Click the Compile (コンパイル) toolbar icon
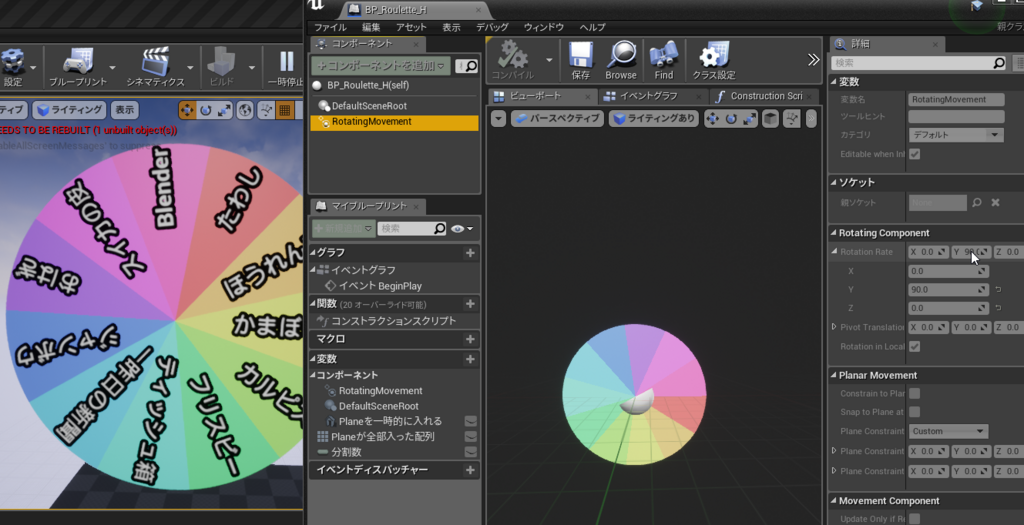The width and height of the screenshot is (1024, 525). click(x=513, y=56)
